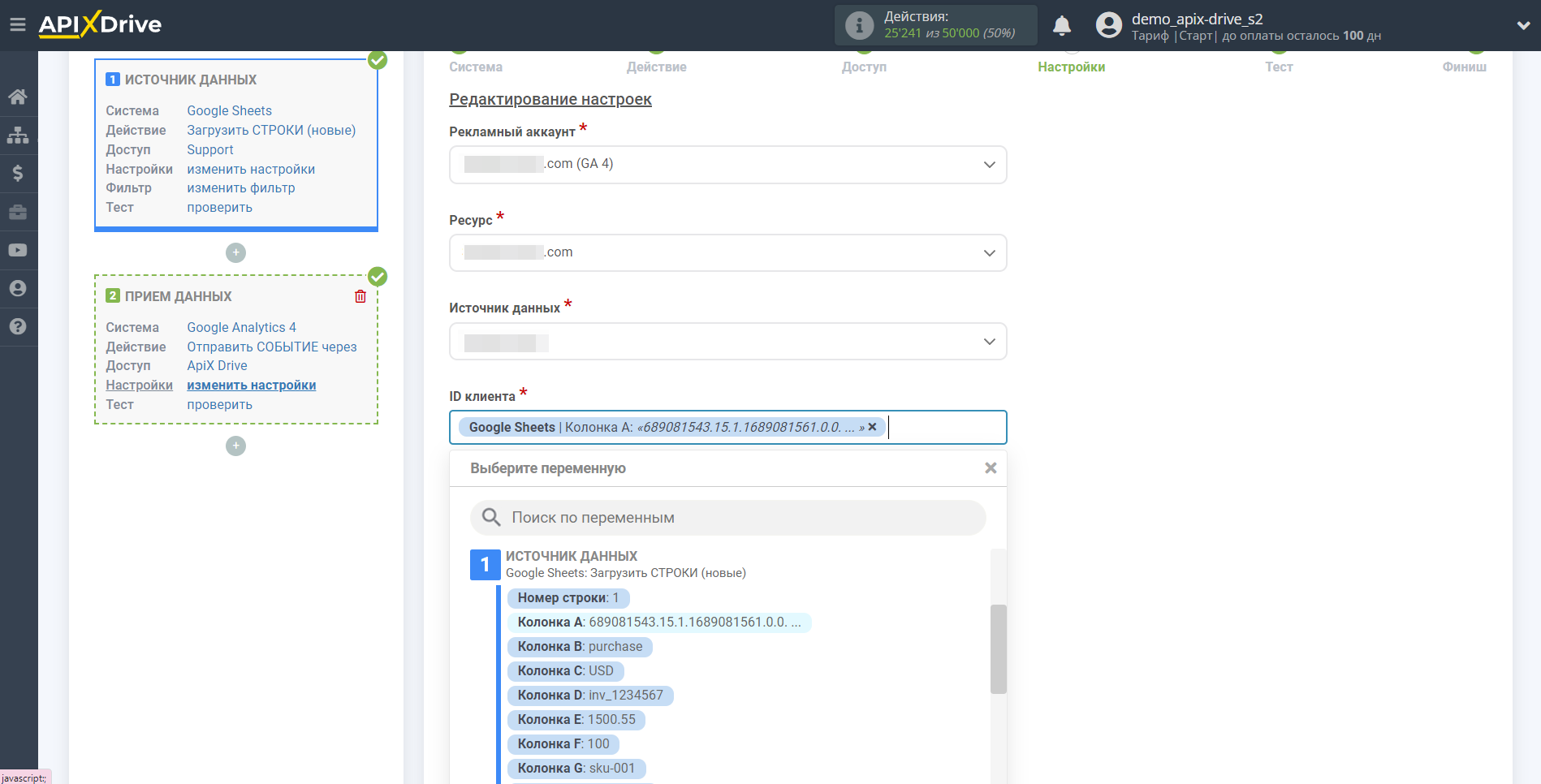Open the billing dollar sidebar icon
This screenshot has width=1541, height=784.
click(x=18, y=173)
